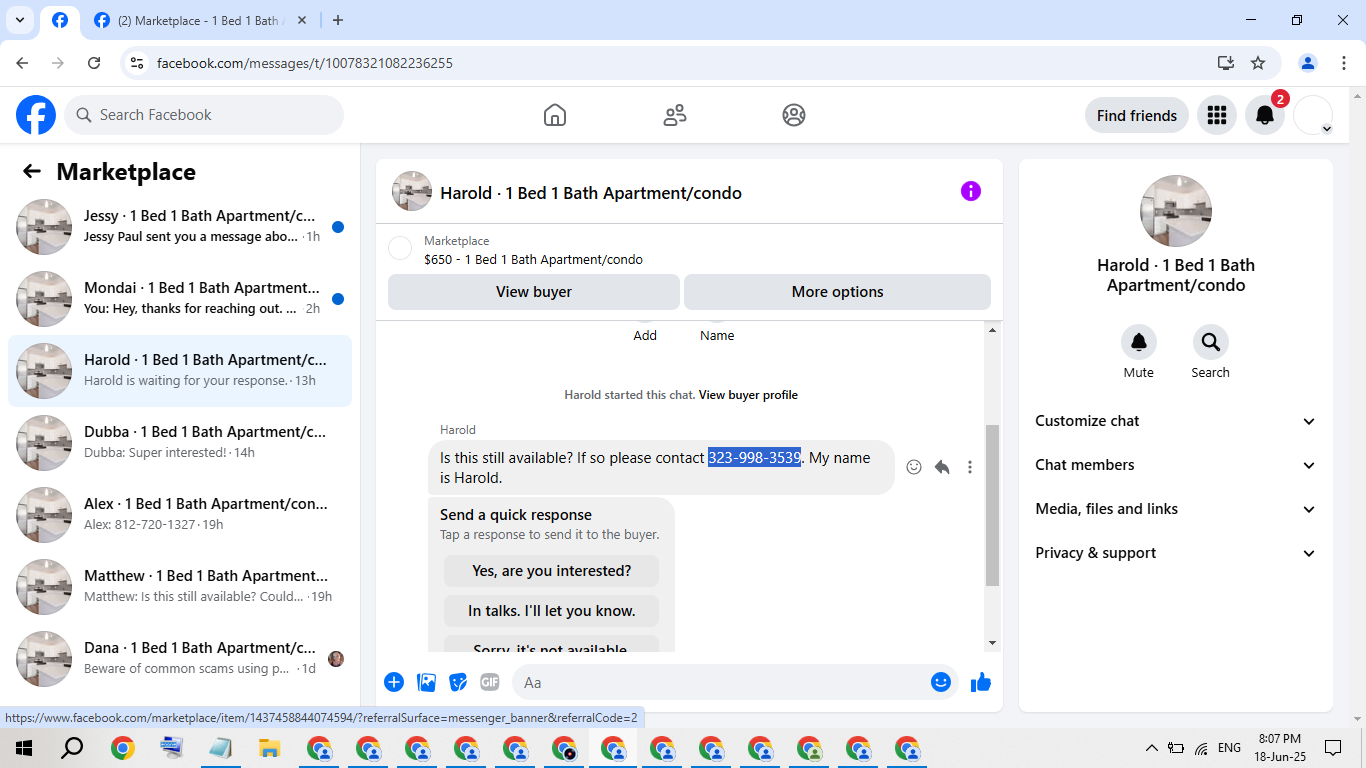The image size is (1366, 768).
Task: Follow the View buyer profile link
Action: [x=748, y=395]
